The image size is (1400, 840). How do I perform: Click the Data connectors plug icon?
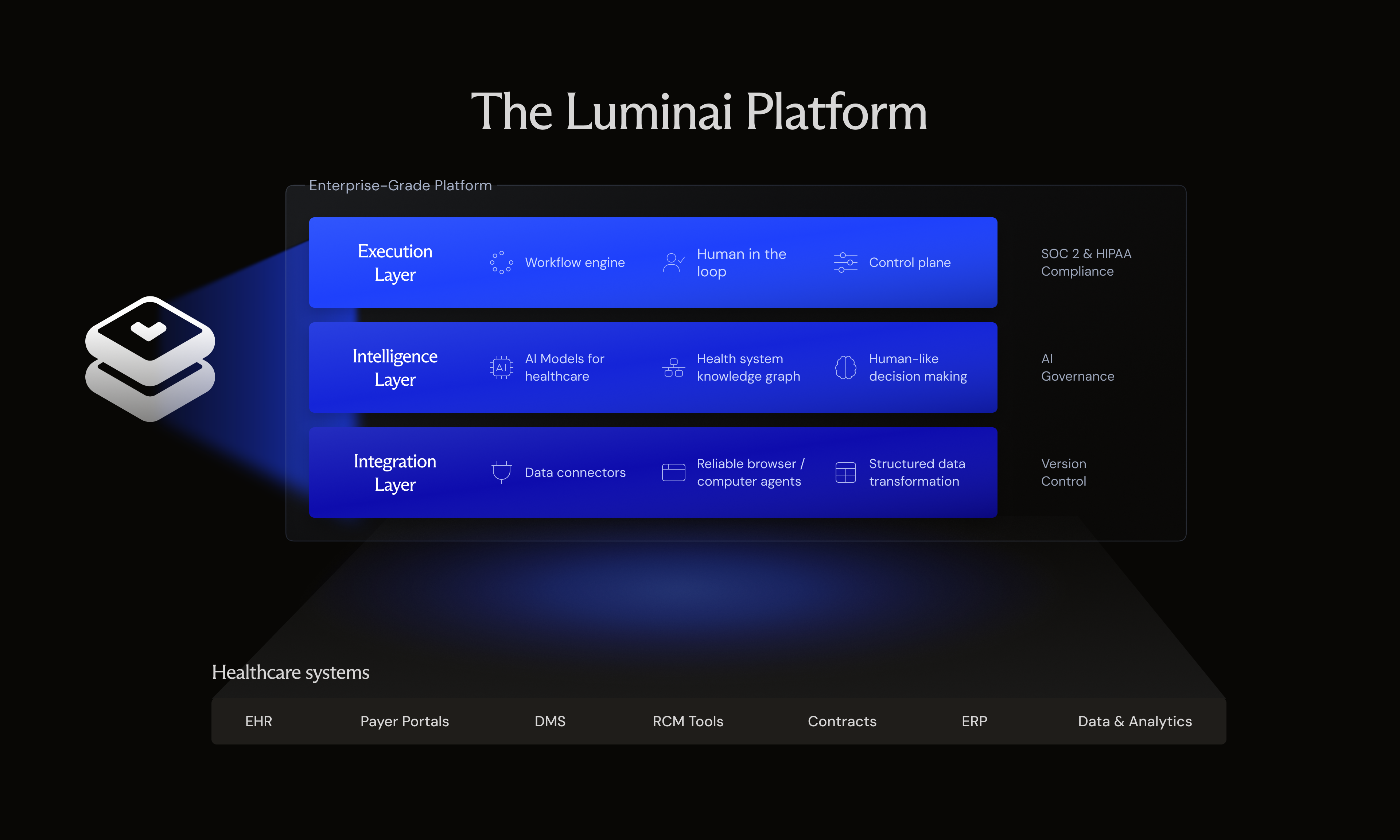click(501, 472)
